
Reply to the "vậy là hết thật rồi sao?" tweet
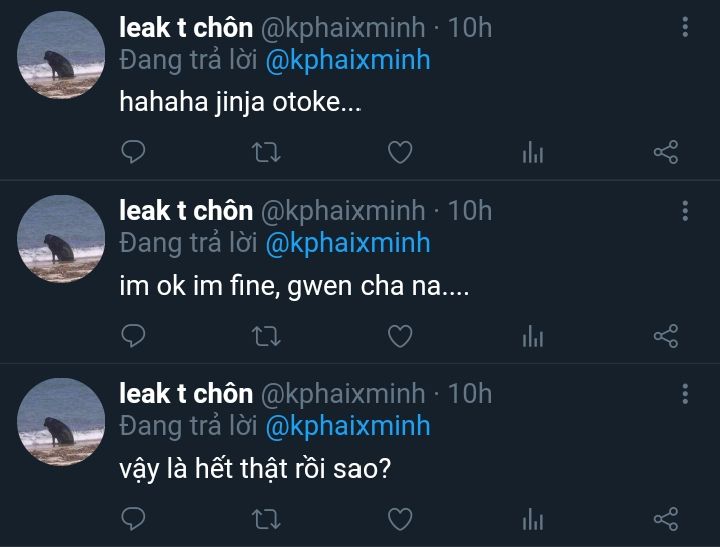click(133, 519)
